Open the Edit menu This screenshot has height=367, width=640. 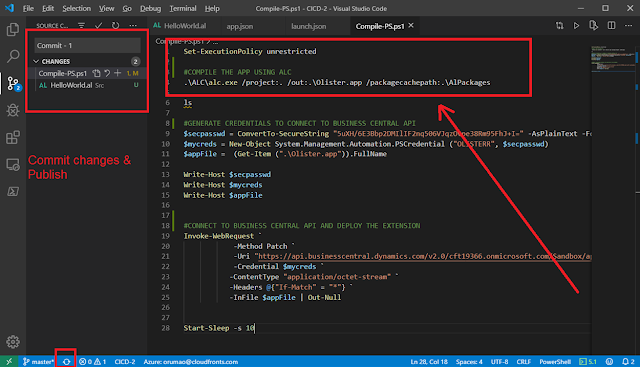(48, 9)
